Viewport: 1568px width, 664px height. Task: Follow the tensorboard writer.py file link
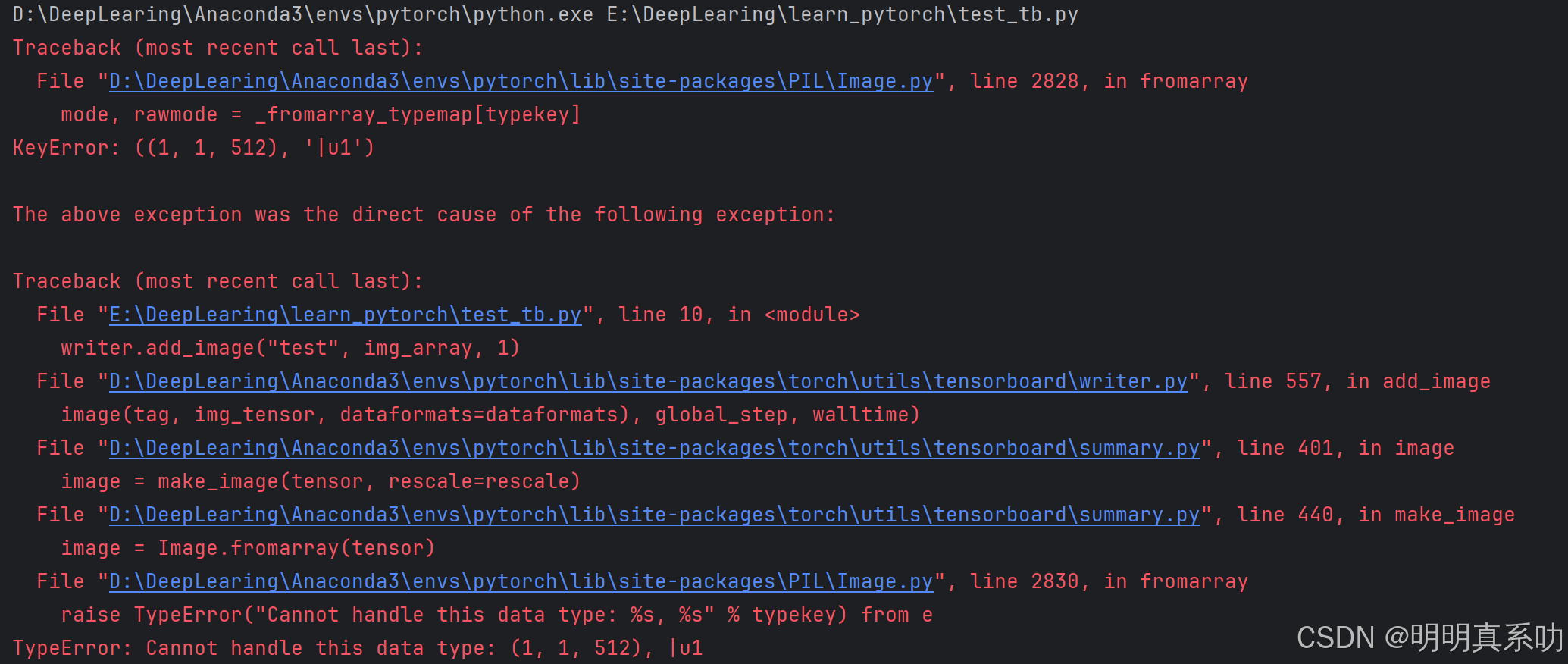[x=649, y=381]
